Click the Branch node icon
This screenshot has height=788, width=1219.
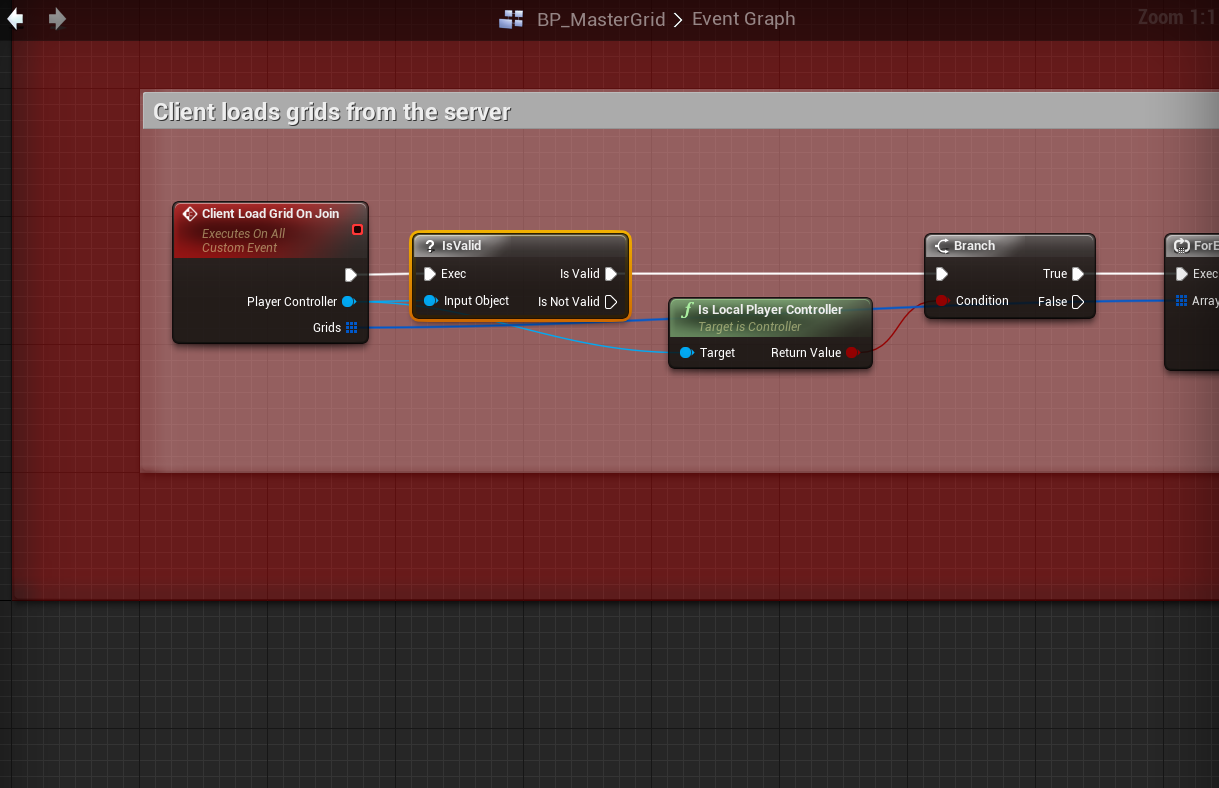pos(942,246)
